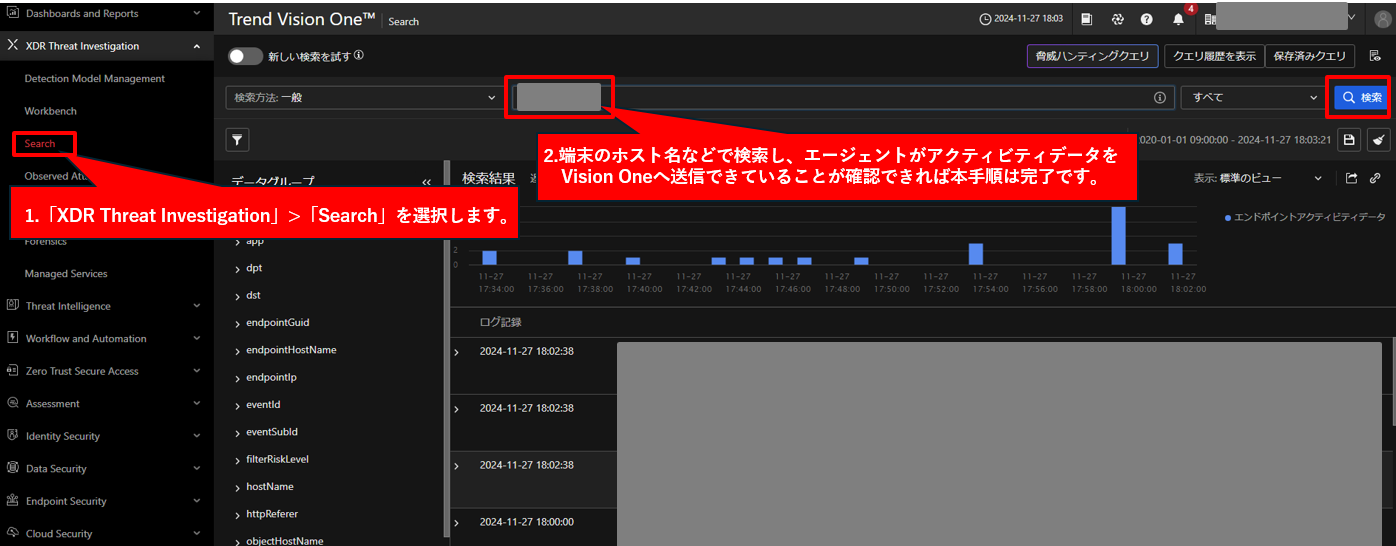Expand the Endpoint Security menu

[196, 501]
